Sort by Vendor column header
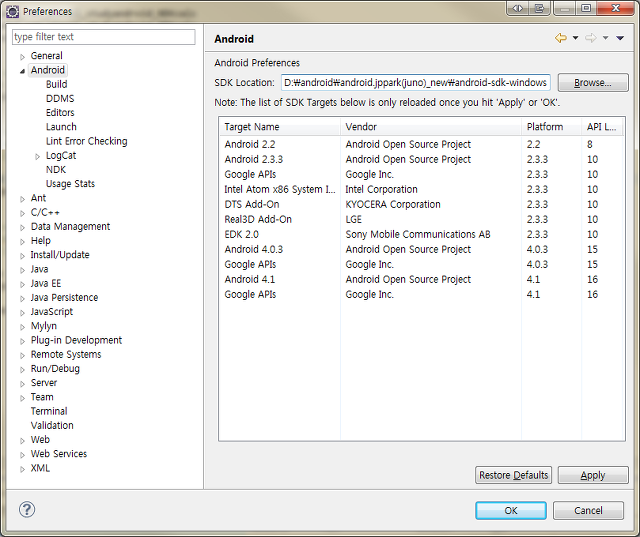Viewport: 640px width, 537px height. [431, 127]
